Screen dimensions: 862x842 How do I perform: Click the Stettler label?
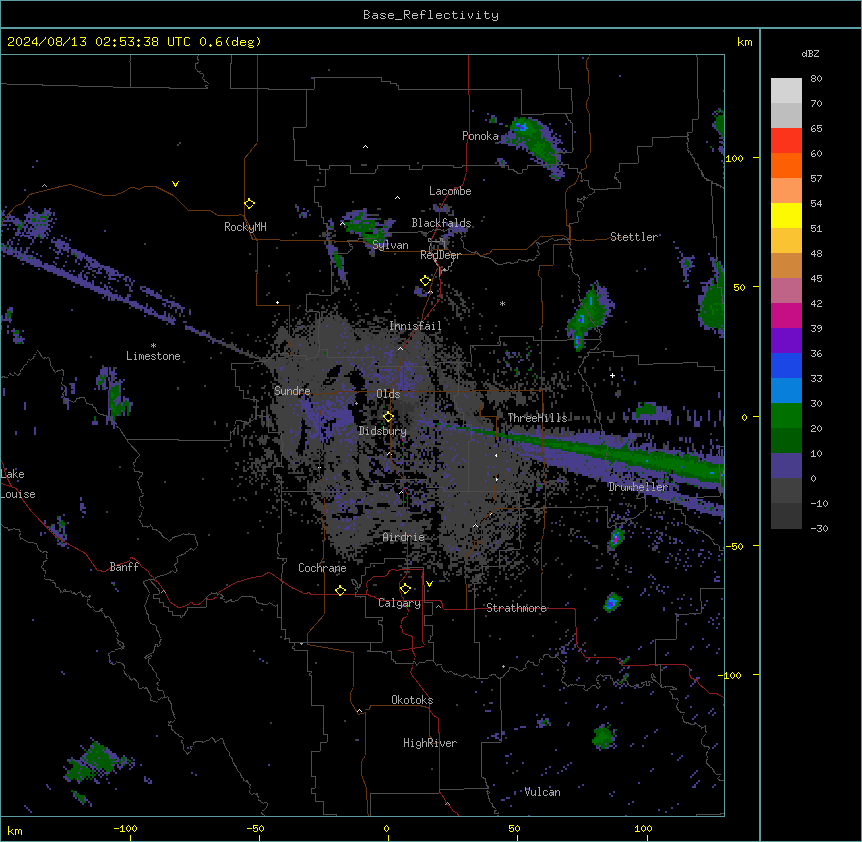tap(633, 237)
